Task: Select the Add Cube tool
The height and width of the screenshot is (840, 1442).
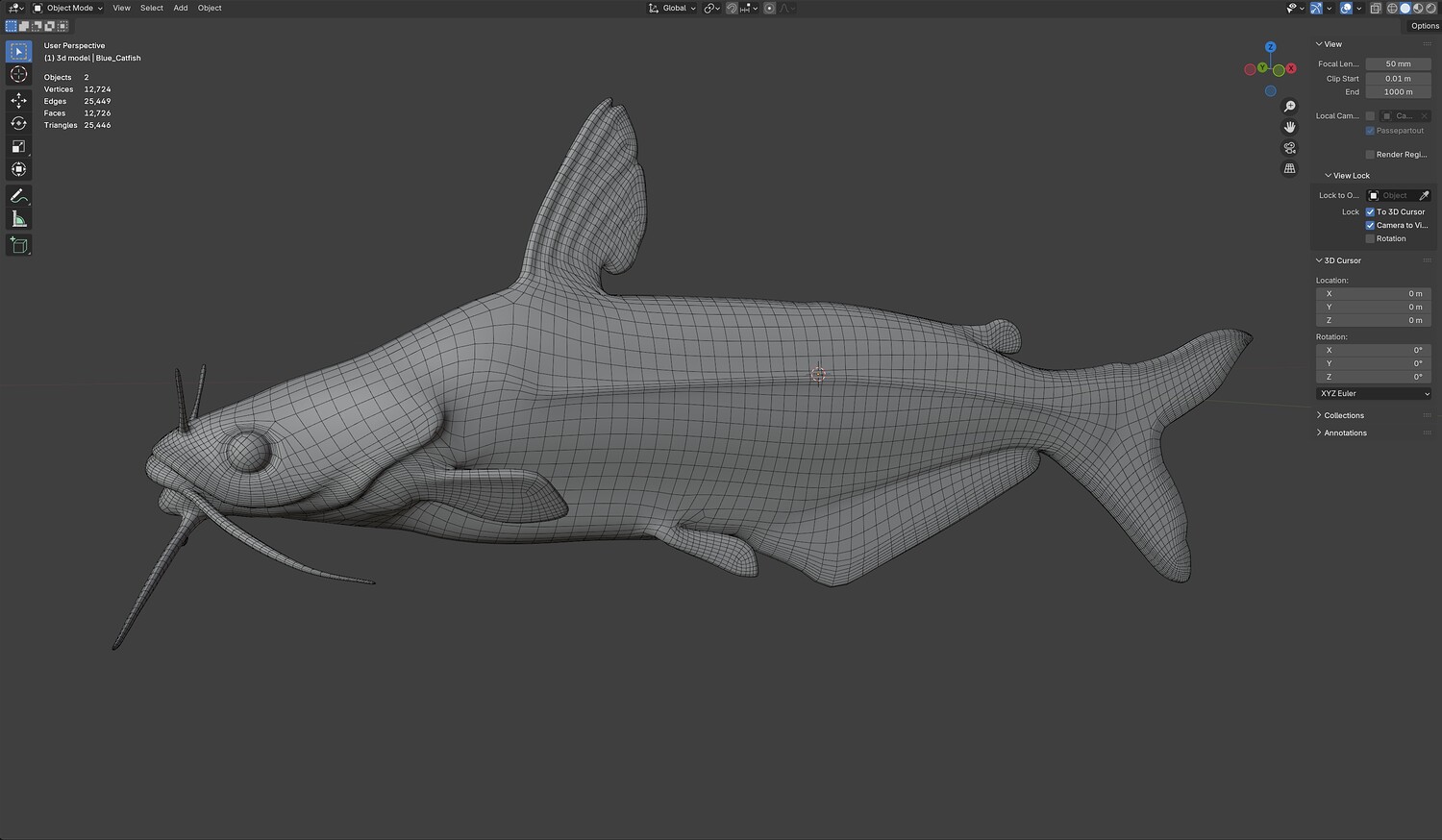Action: click(x=18, y=245)
